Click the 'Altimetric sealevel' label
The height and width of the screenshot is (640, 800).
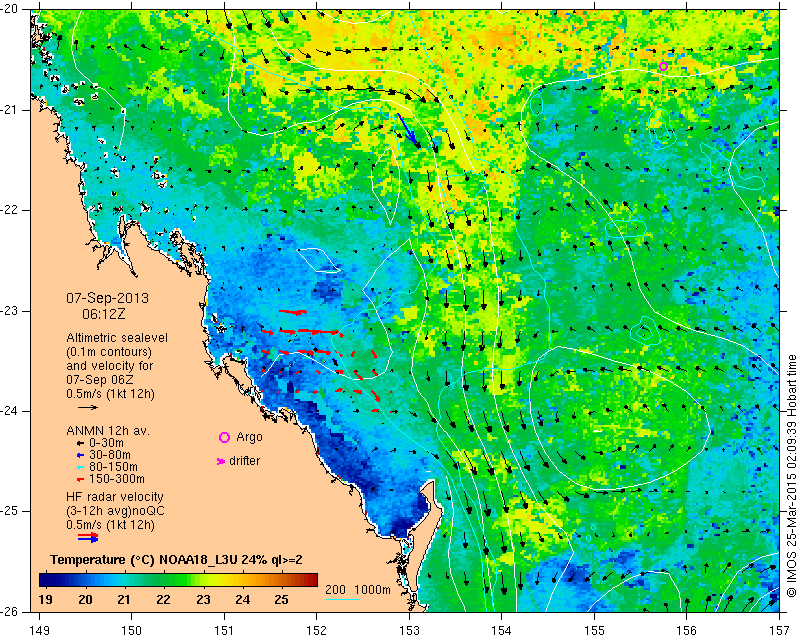(117, 338)
